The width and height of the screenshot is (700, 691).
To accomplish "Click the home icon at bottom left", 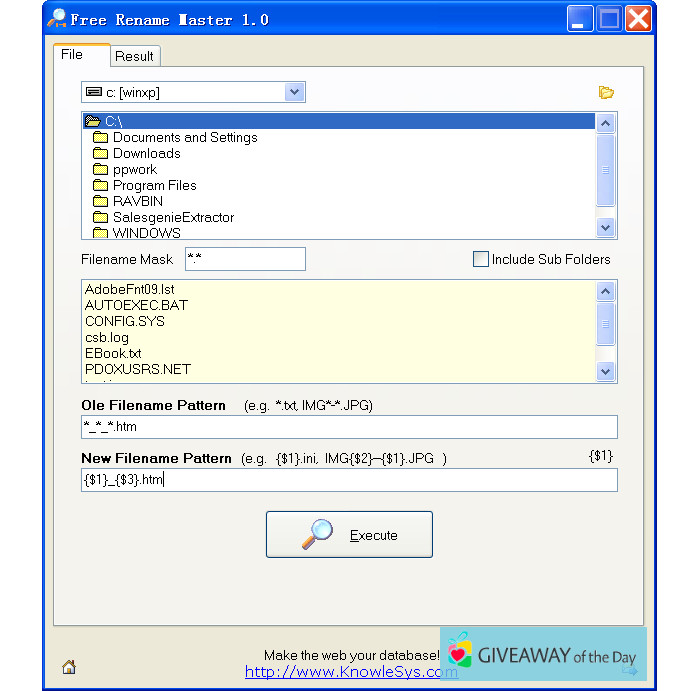I will 69,667.
